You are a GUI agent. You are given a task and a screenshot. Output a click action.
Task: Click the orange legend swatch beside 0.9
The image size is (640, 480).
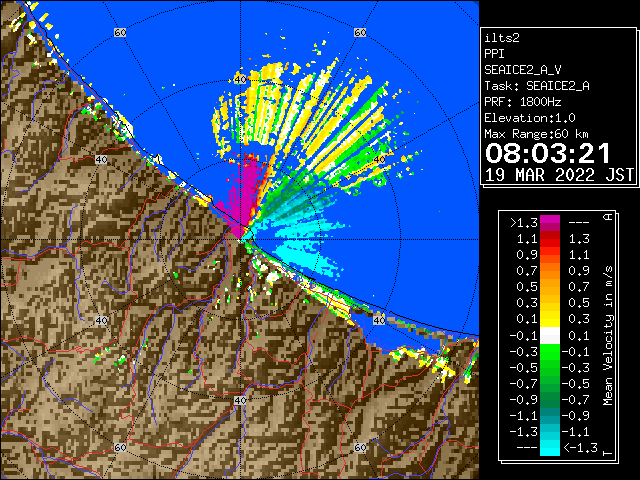[x=550, y=271]
